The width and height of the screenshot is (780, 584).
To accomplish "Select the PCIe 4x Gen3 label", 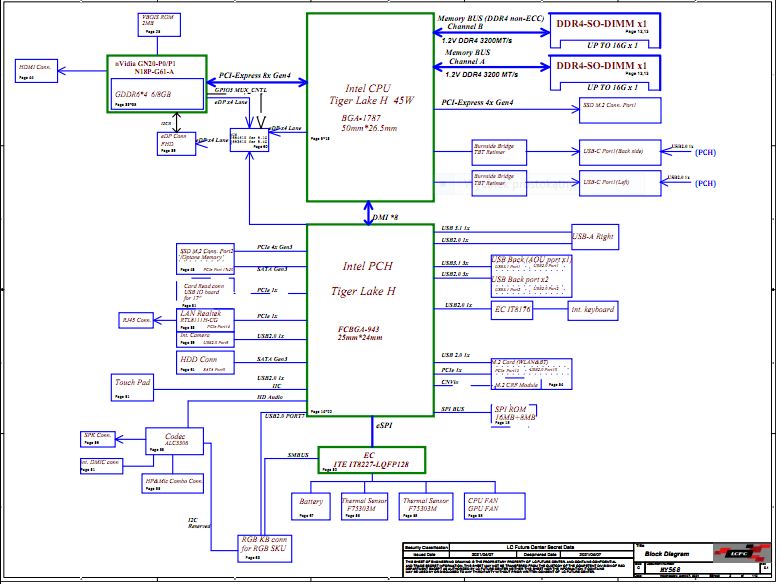I will [275, 247].
